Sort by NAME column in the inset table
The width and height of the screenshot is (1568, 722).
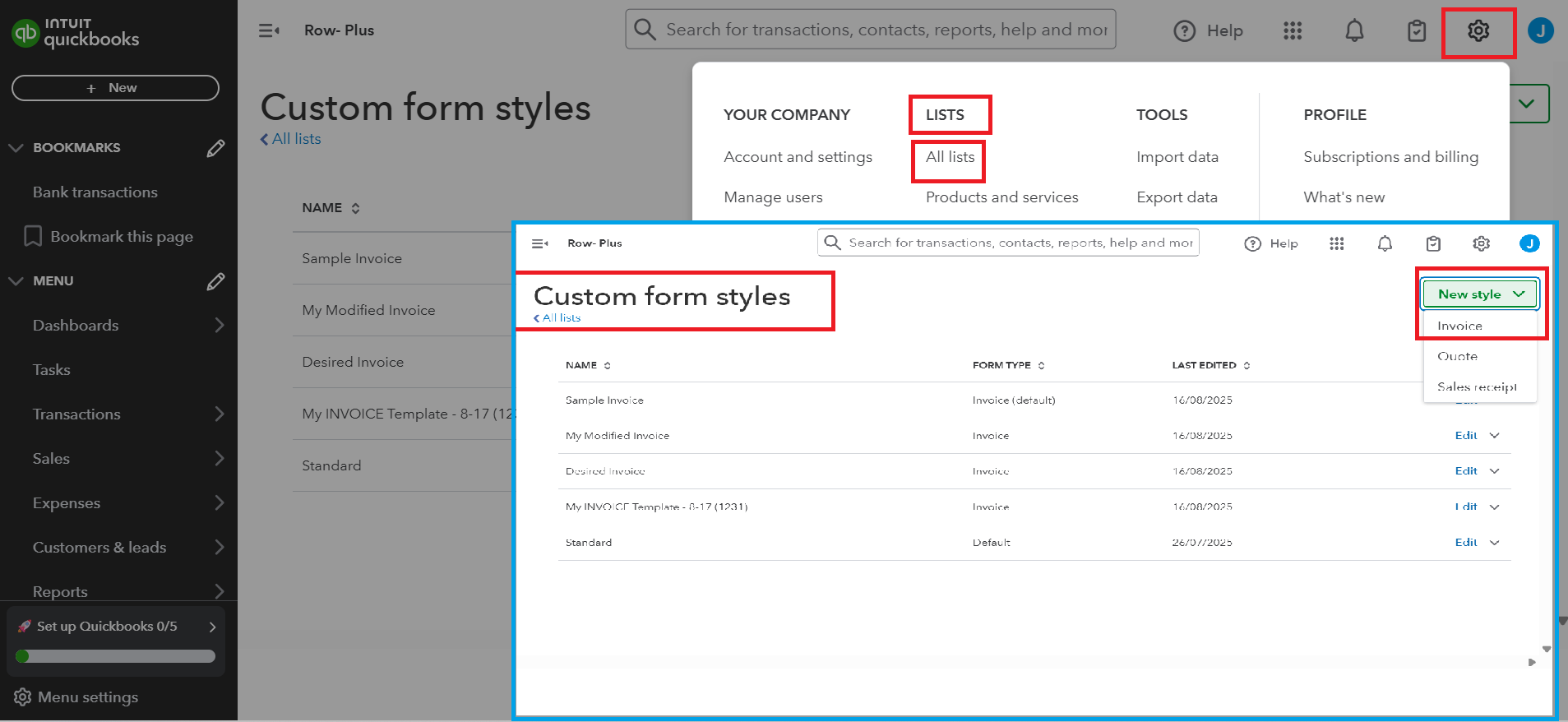click(589, 365)
